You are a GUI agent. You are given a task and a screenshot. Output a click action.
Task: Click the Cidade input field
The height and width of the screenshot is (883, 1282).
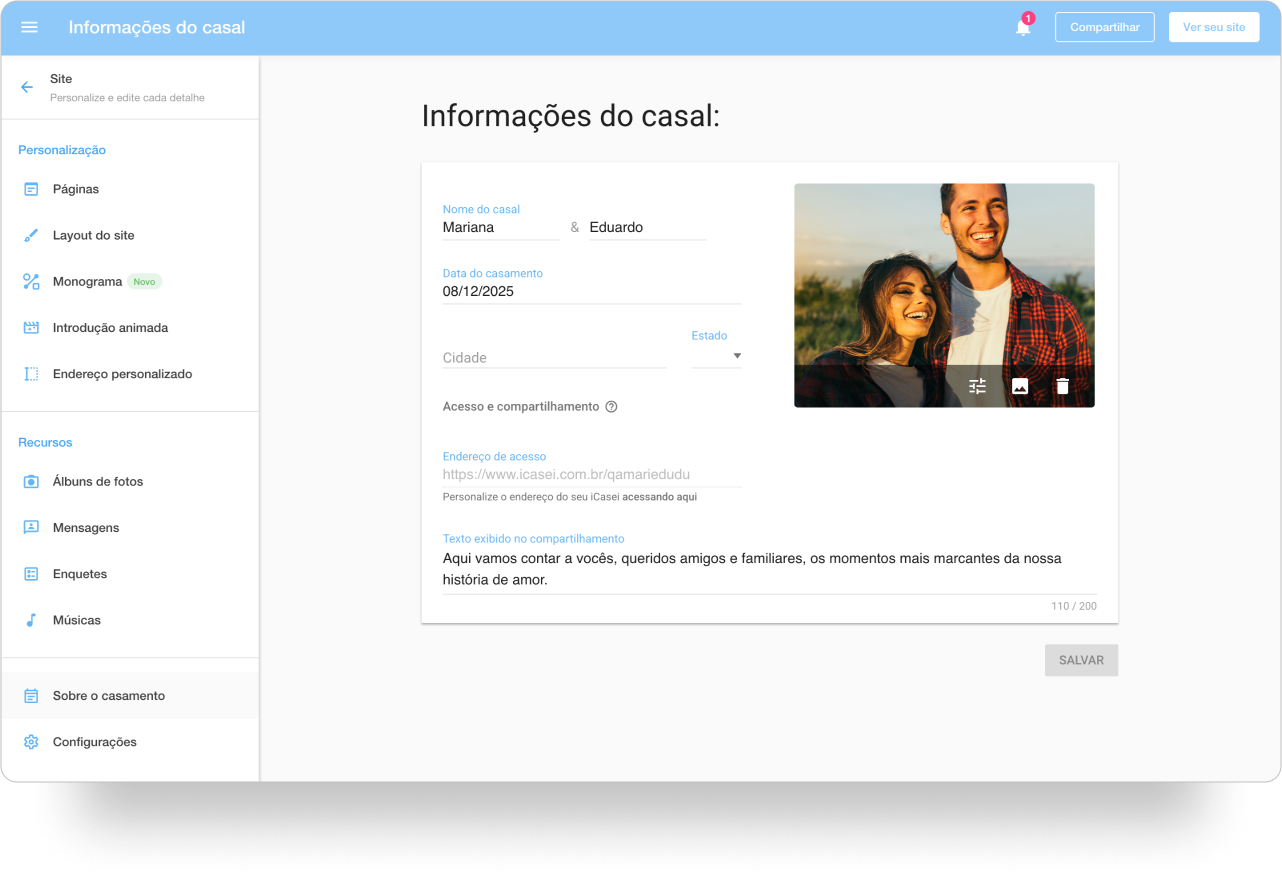[x=555, y=358]
